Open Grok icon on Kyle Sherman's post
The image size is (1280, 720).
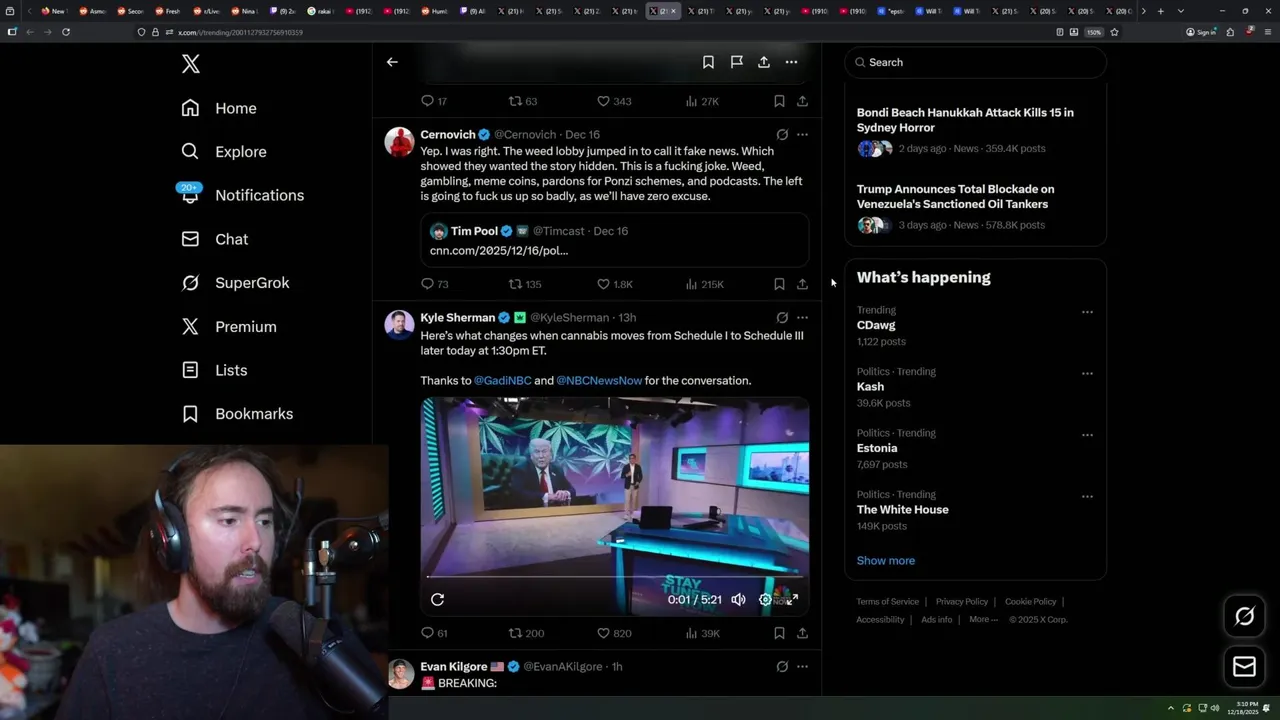[782, 317]
